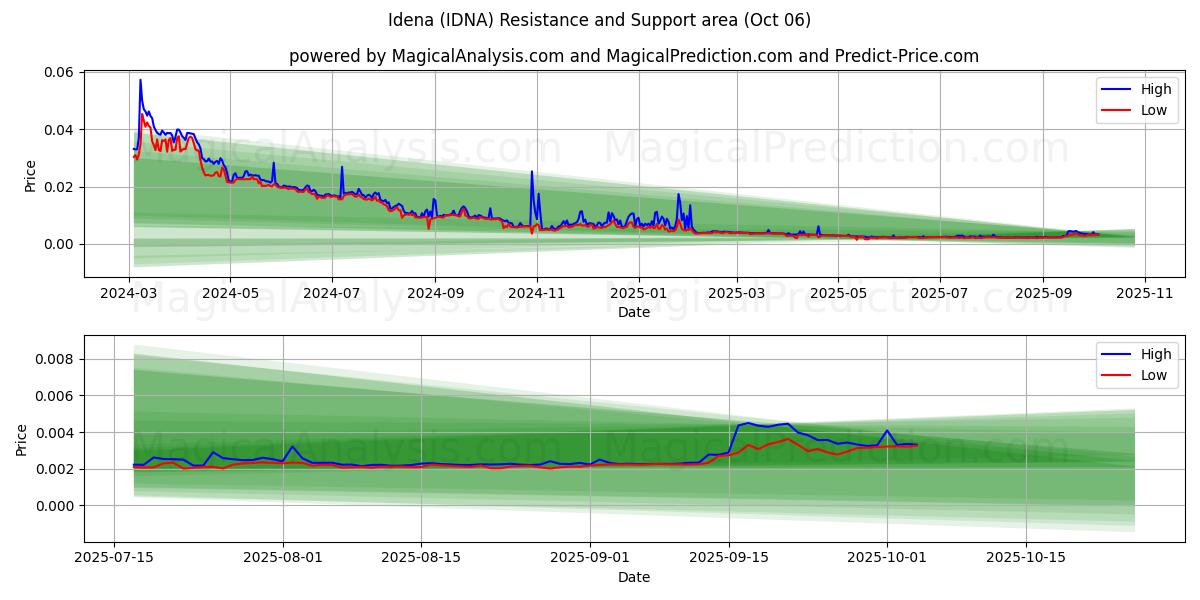The height and width of the screenshot is (600, 1200).
Task: Click the 0.06 price tick on top chart
Action: [x=59, y=72]
